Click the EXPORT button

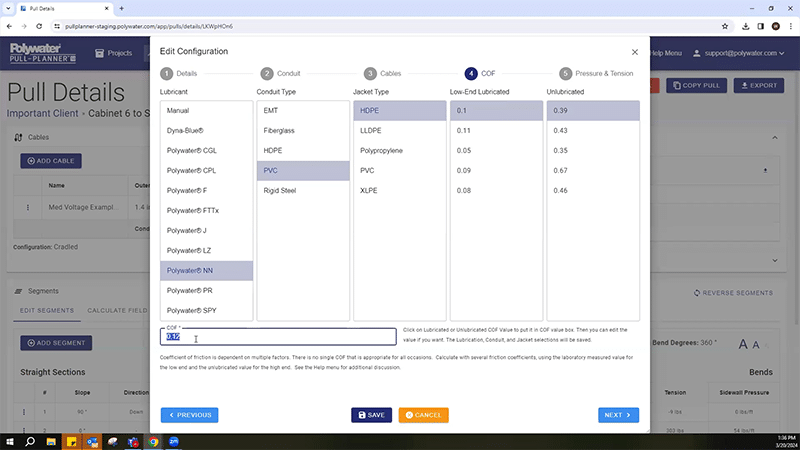(759, 86)
